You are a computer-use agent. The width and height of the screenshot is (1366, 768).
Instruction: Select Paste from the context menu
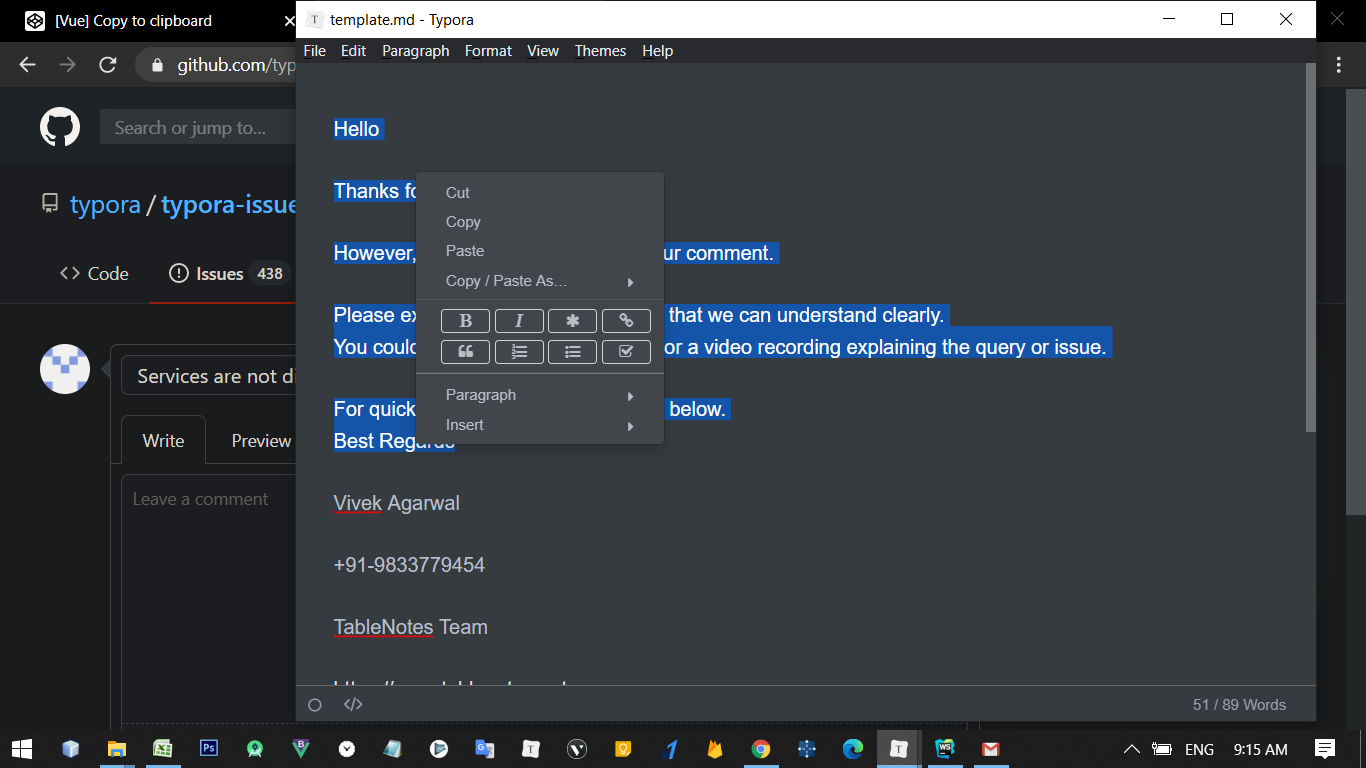(x=464, y=251)
